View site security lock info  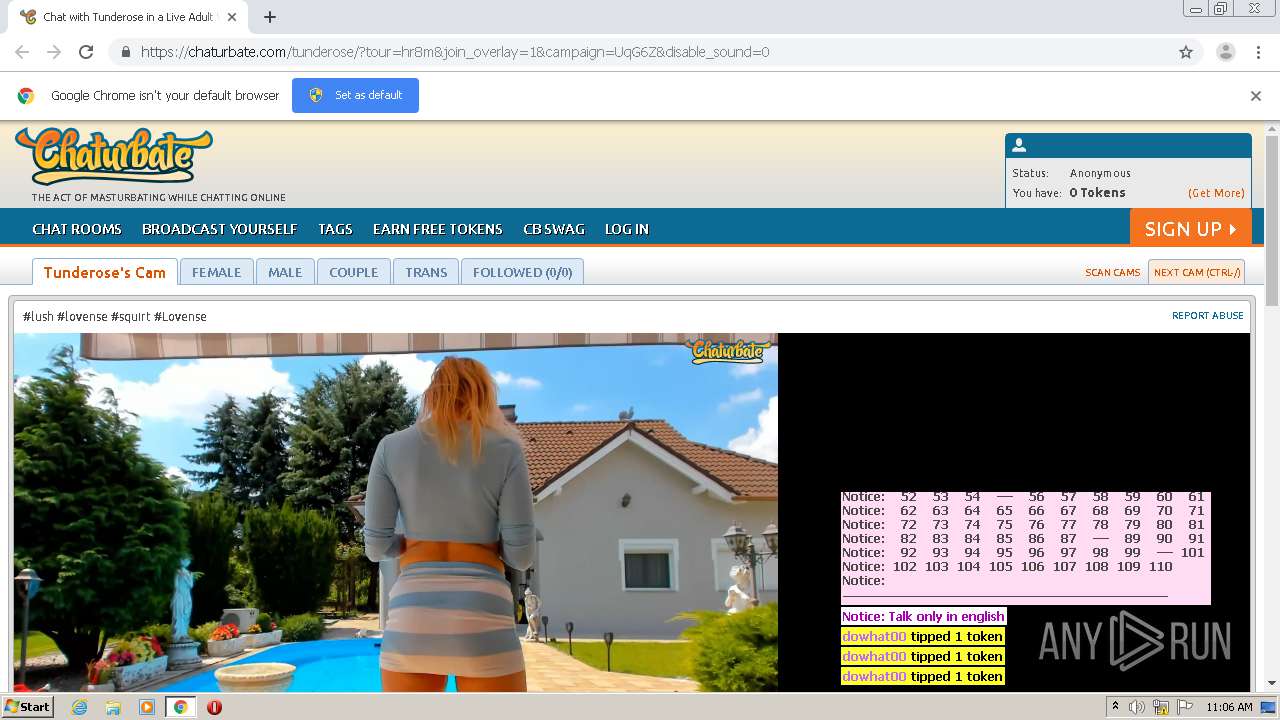tap(125, 52)
